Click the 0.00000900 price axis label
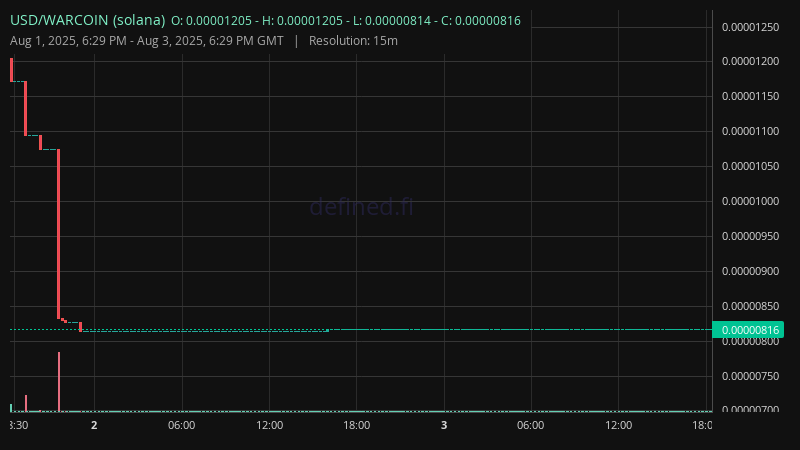This screenshot has width=800, height=450. [751, 271]
